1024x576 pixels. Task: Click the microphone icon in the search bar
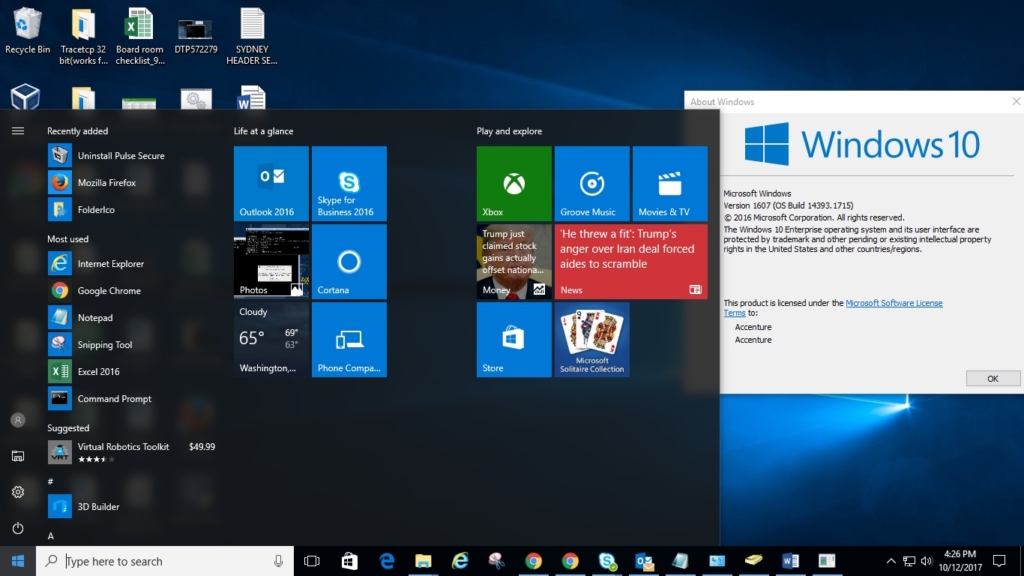click(x=277, y=561)
